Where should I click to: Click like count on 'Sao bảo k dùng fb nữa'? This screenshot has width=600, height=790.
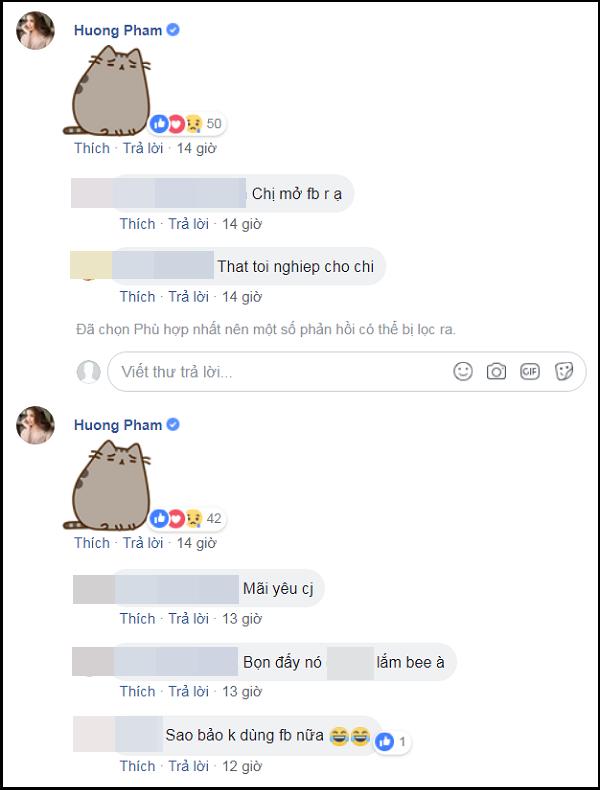(392, 742)
